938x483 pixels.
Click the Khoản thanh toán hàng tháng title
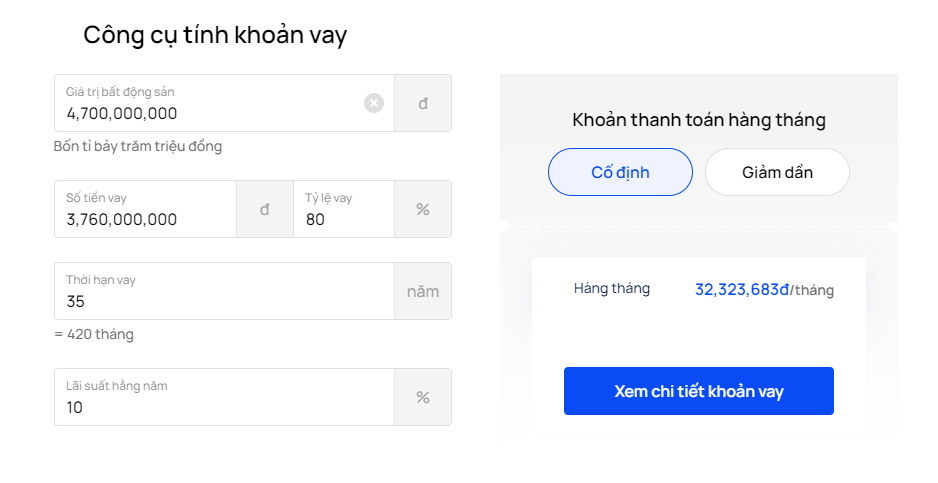coord(699,120)
